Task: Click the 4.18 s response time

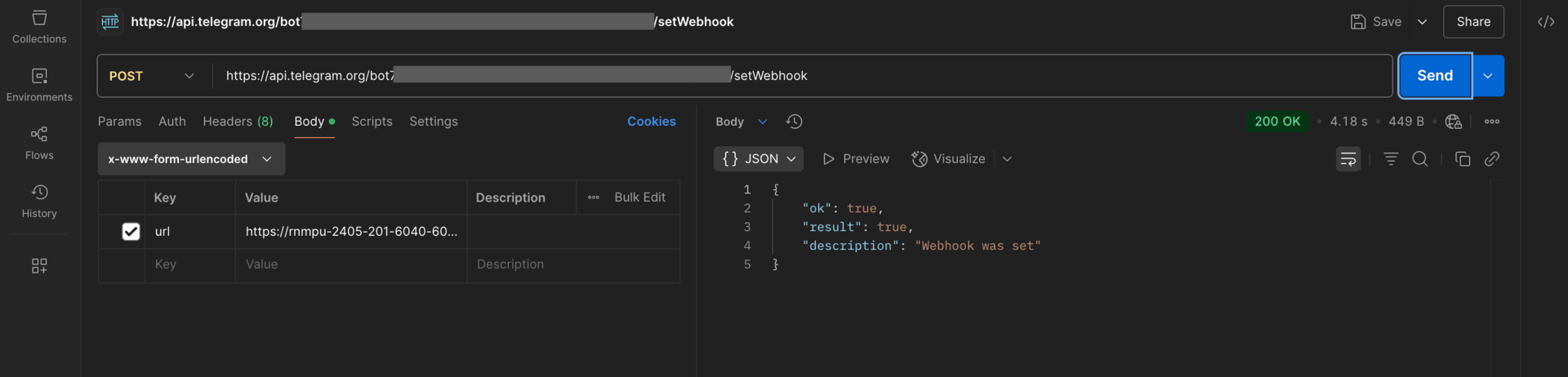Action: pos(1348,122)
